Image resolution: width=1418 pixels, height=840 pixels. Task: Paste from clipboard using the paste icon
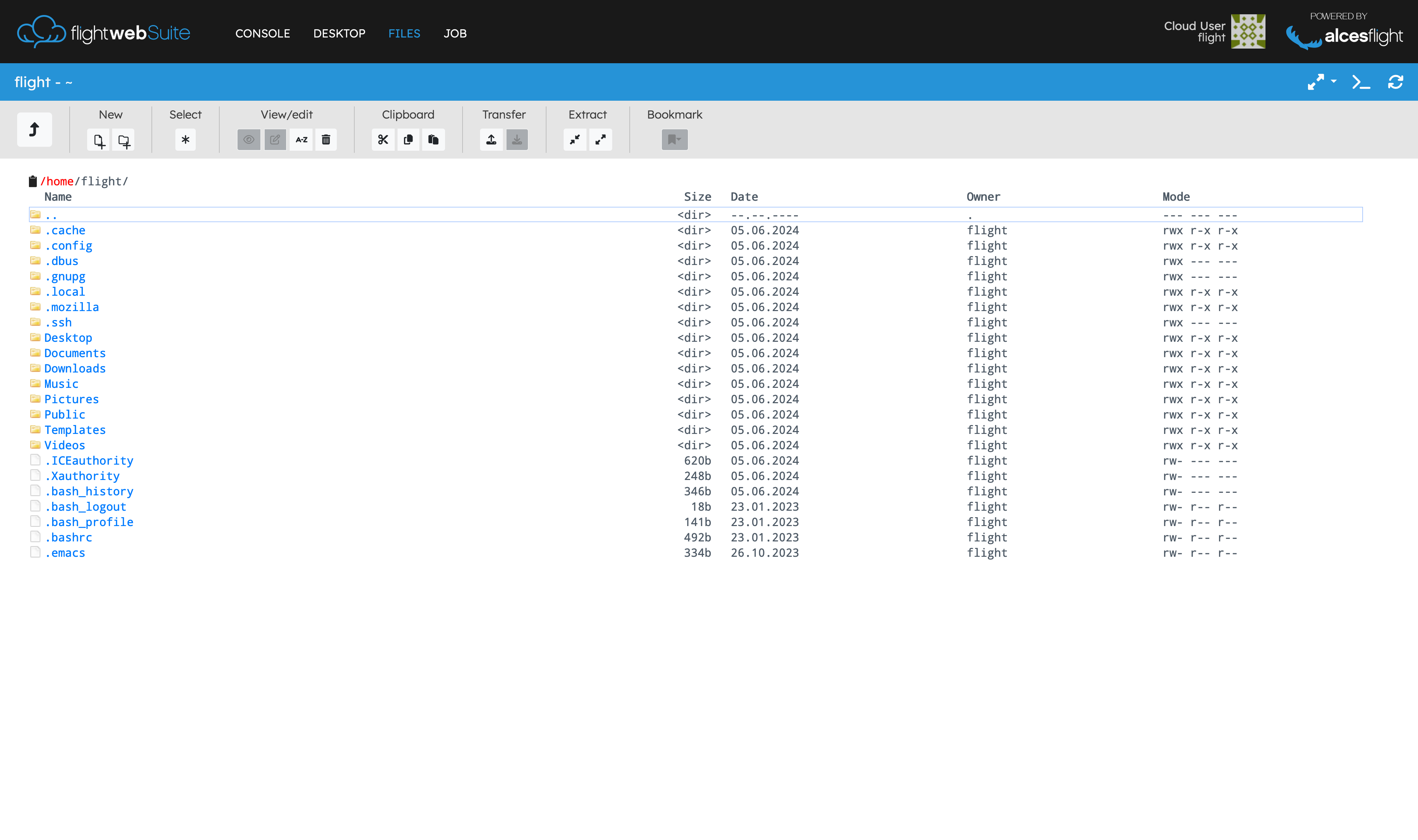click(433, 140)
